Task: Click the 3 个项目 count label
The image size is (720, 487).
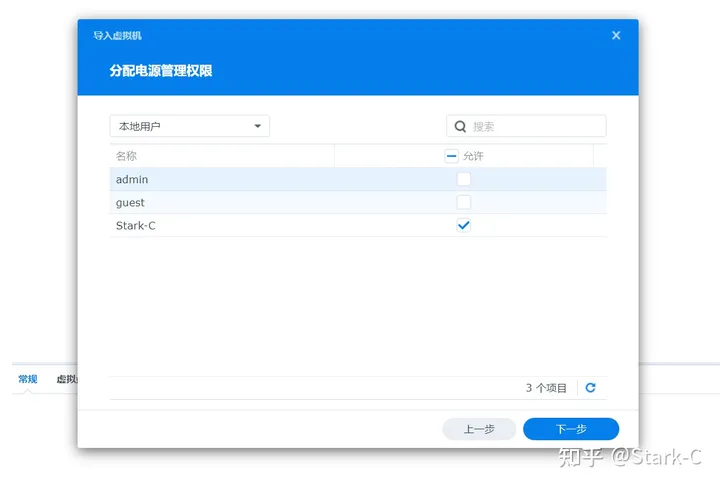Action: click(546, 388)
